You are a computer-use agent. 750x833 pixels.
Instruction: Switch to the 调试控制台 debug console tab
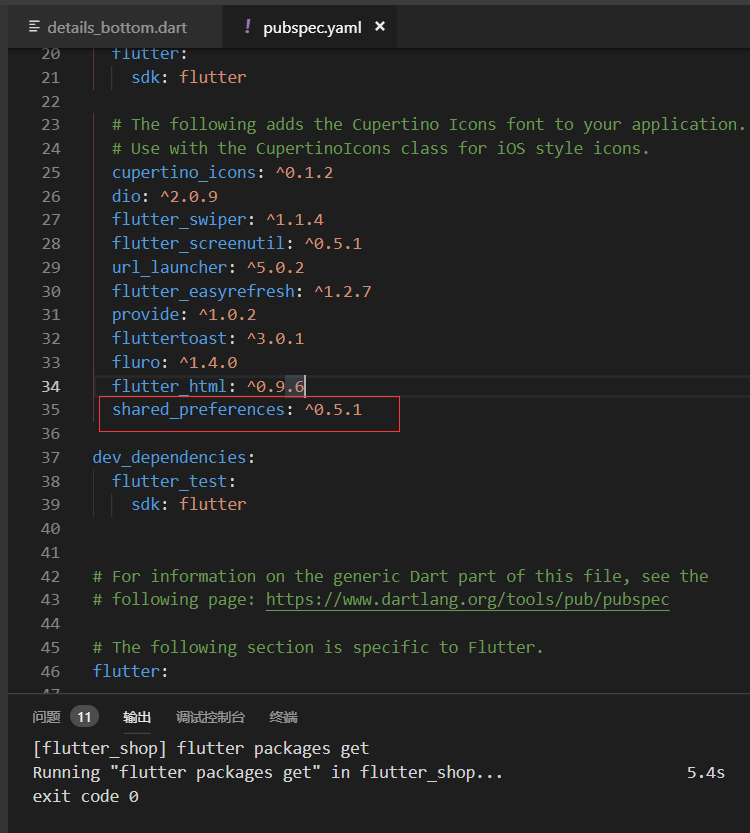pyautogui.click(x=210, y=717)
